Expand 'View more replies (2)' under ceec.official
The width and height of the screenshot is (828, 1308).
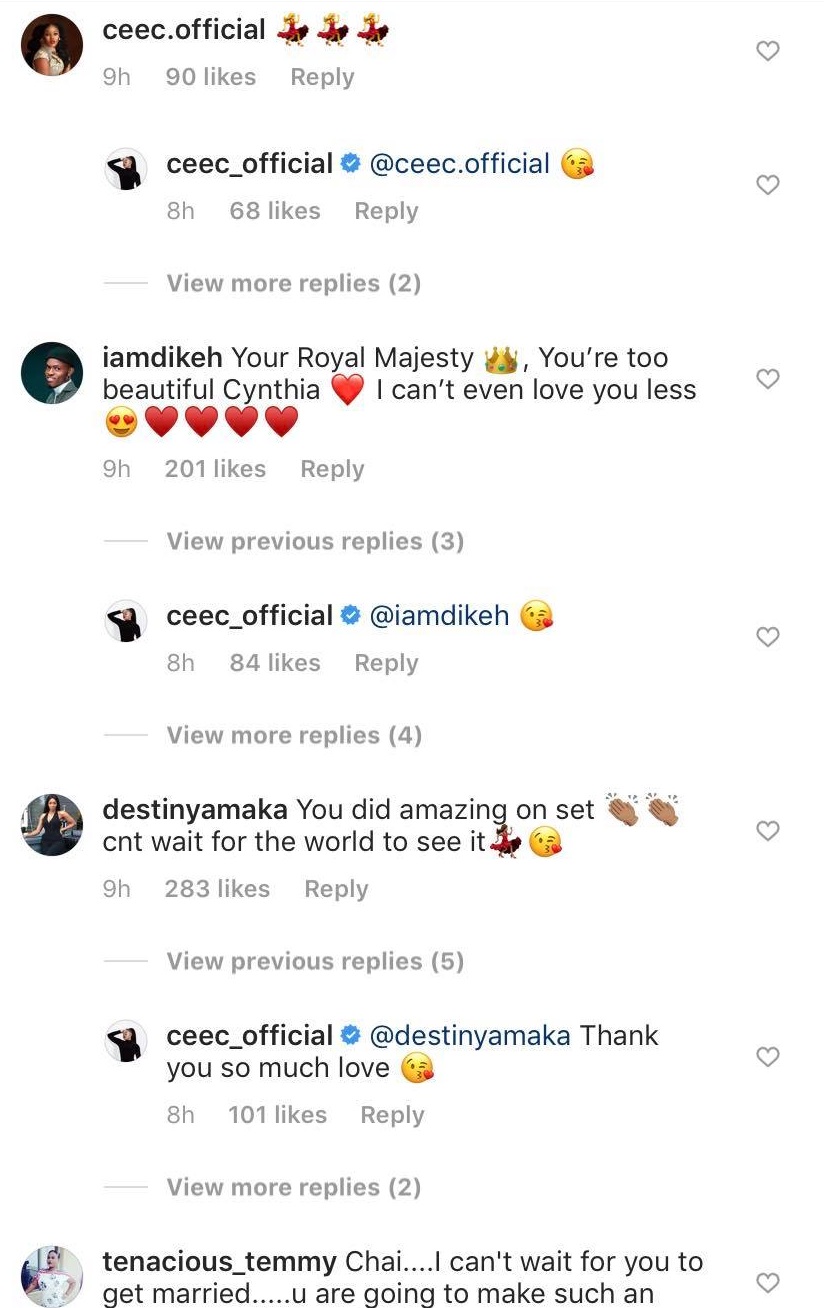(293, 284)
